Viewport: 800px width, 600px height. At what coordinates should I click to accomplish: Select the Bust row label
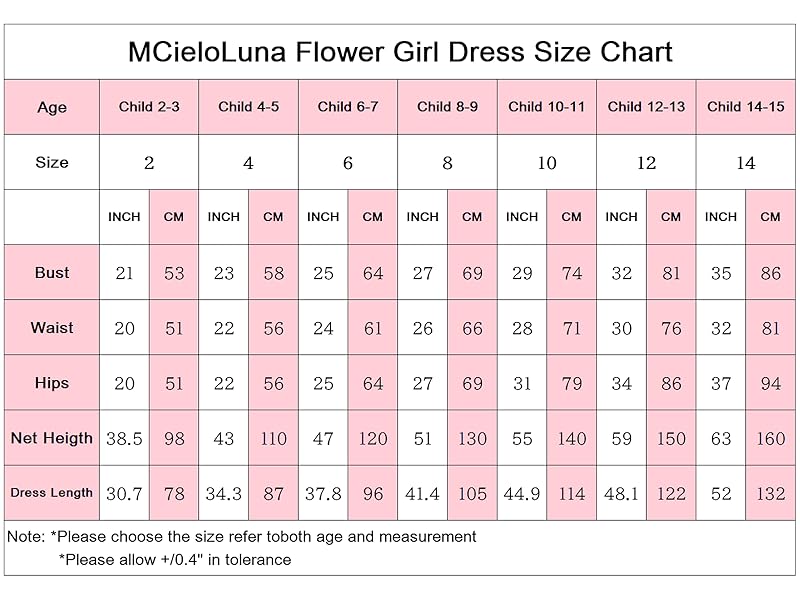tap(52, 273)
